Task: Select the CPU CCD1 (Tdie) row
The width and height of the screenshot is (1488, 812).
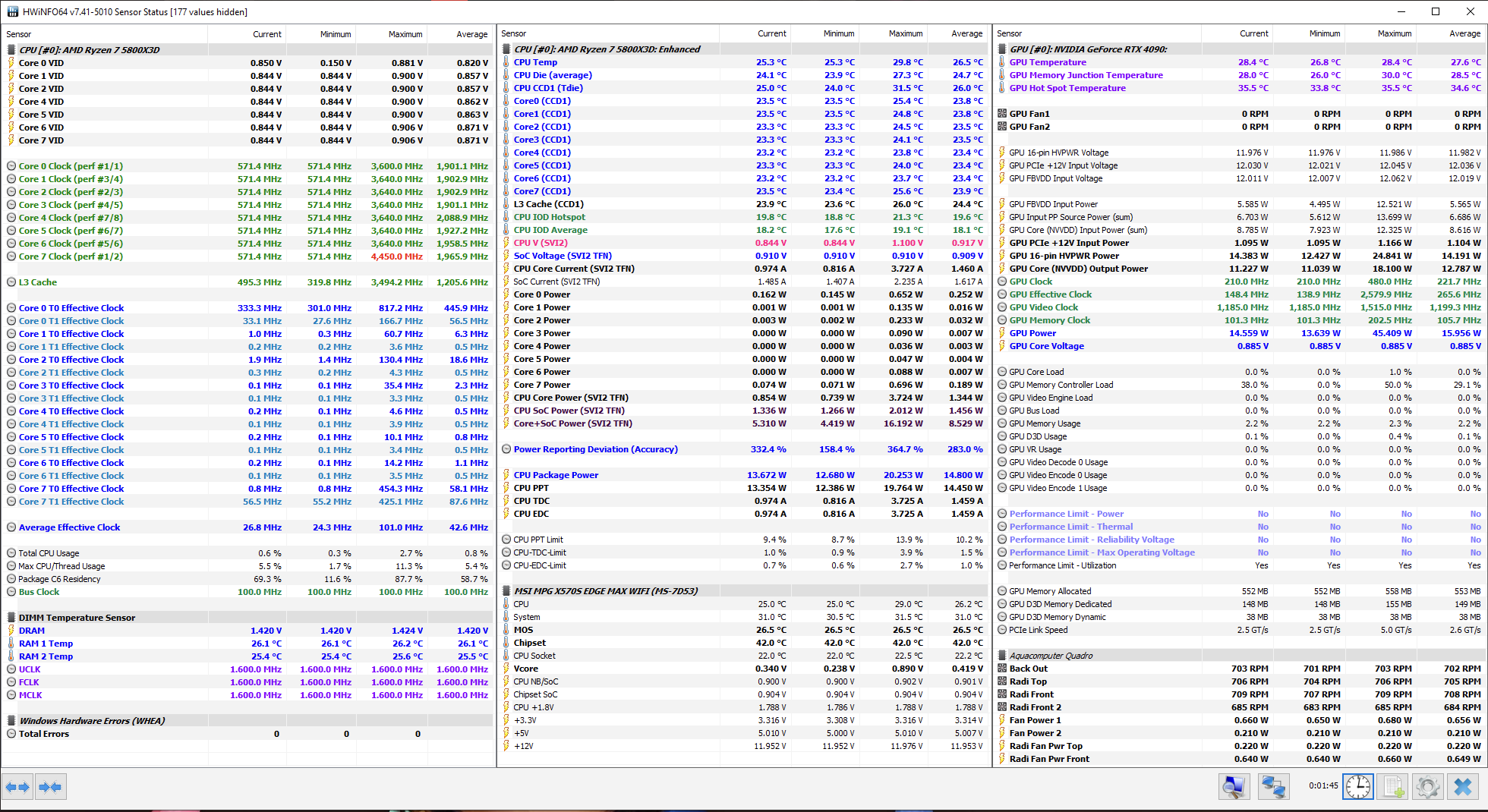Action: [x=744, y=88]
